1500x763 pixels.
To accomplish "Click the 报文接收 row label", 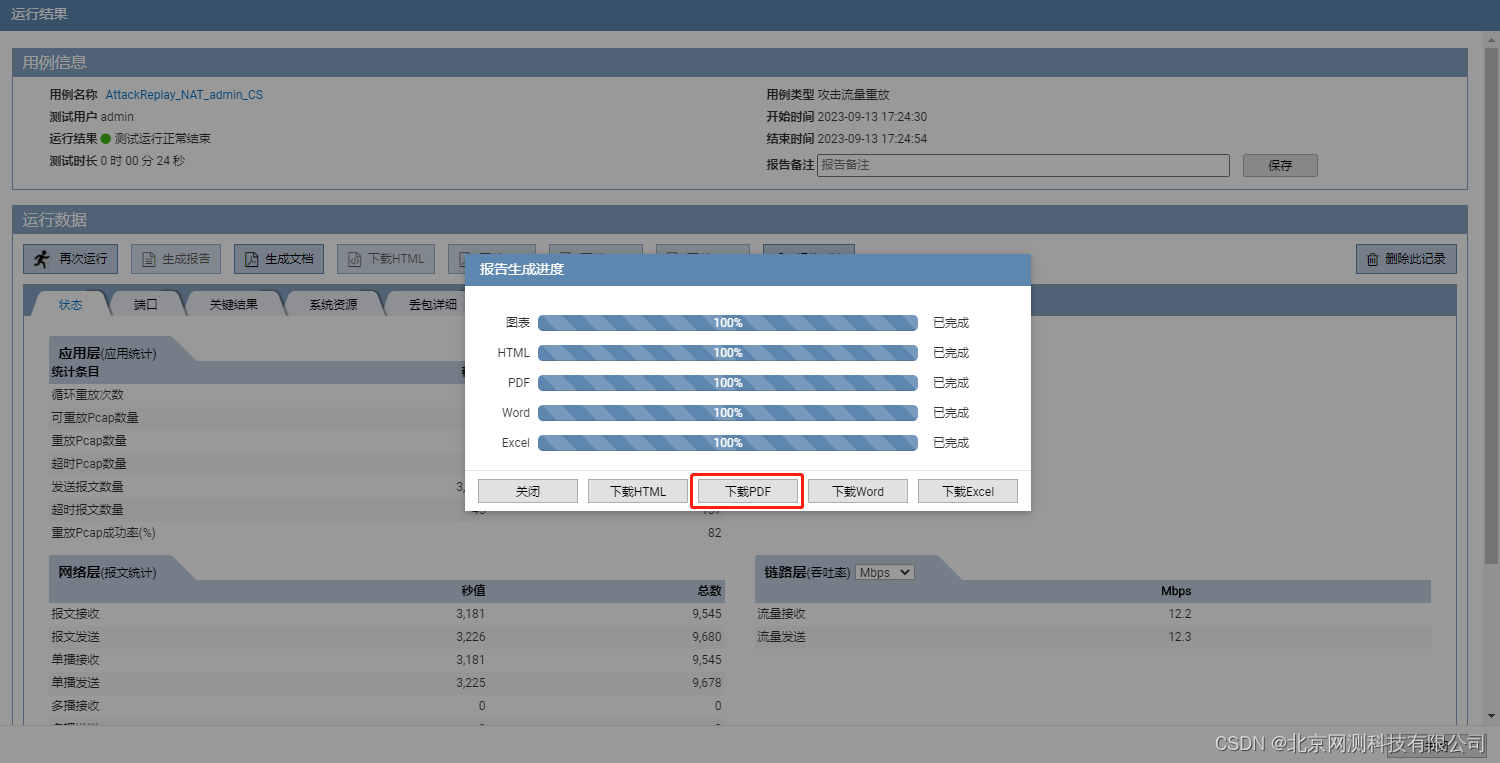I will 76,614.
